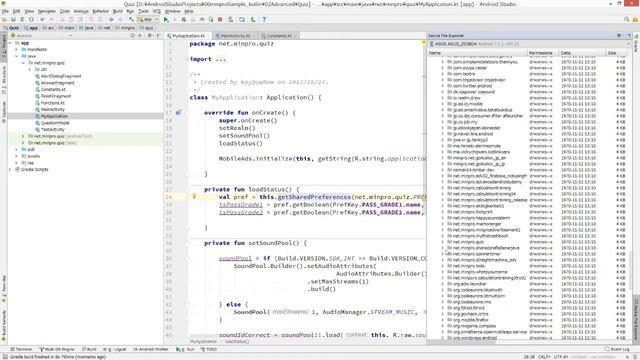Select Functions.kt in project tree
The image size is (640, 360).
[52, 103]
